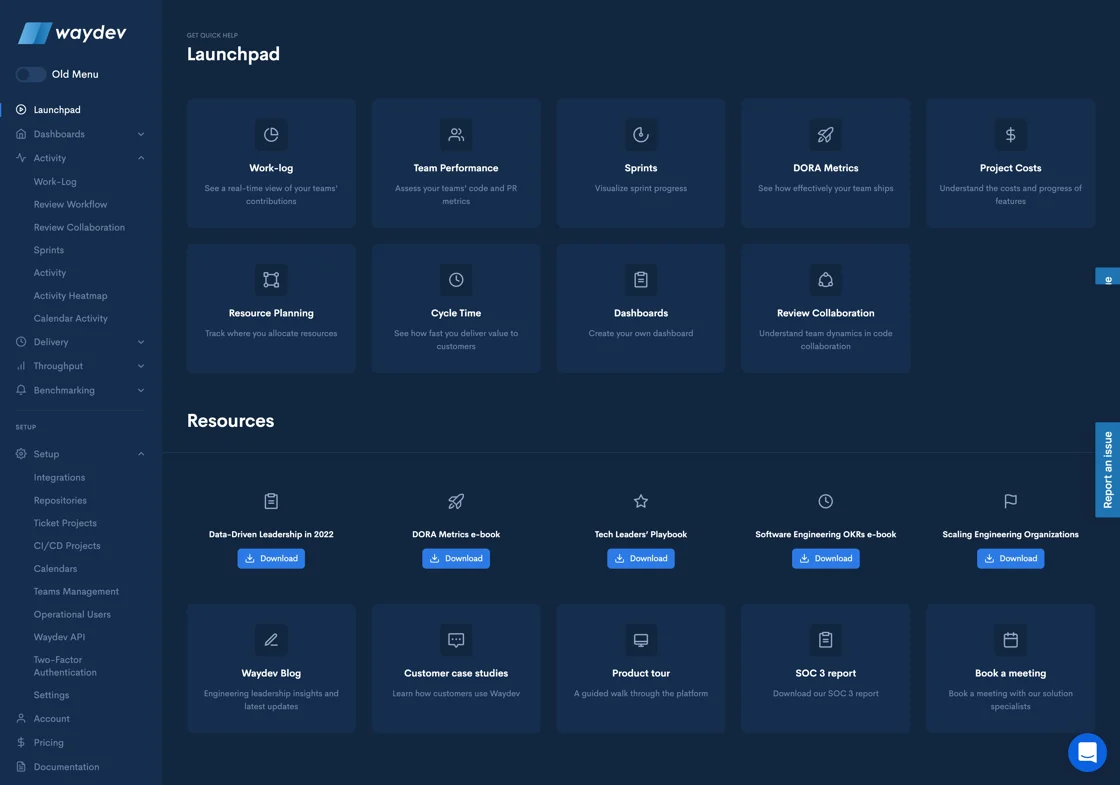Screen dimensions: 1120x785
Task: Open Sprints in the Activity submenu
Action: [x=49, y=250]
